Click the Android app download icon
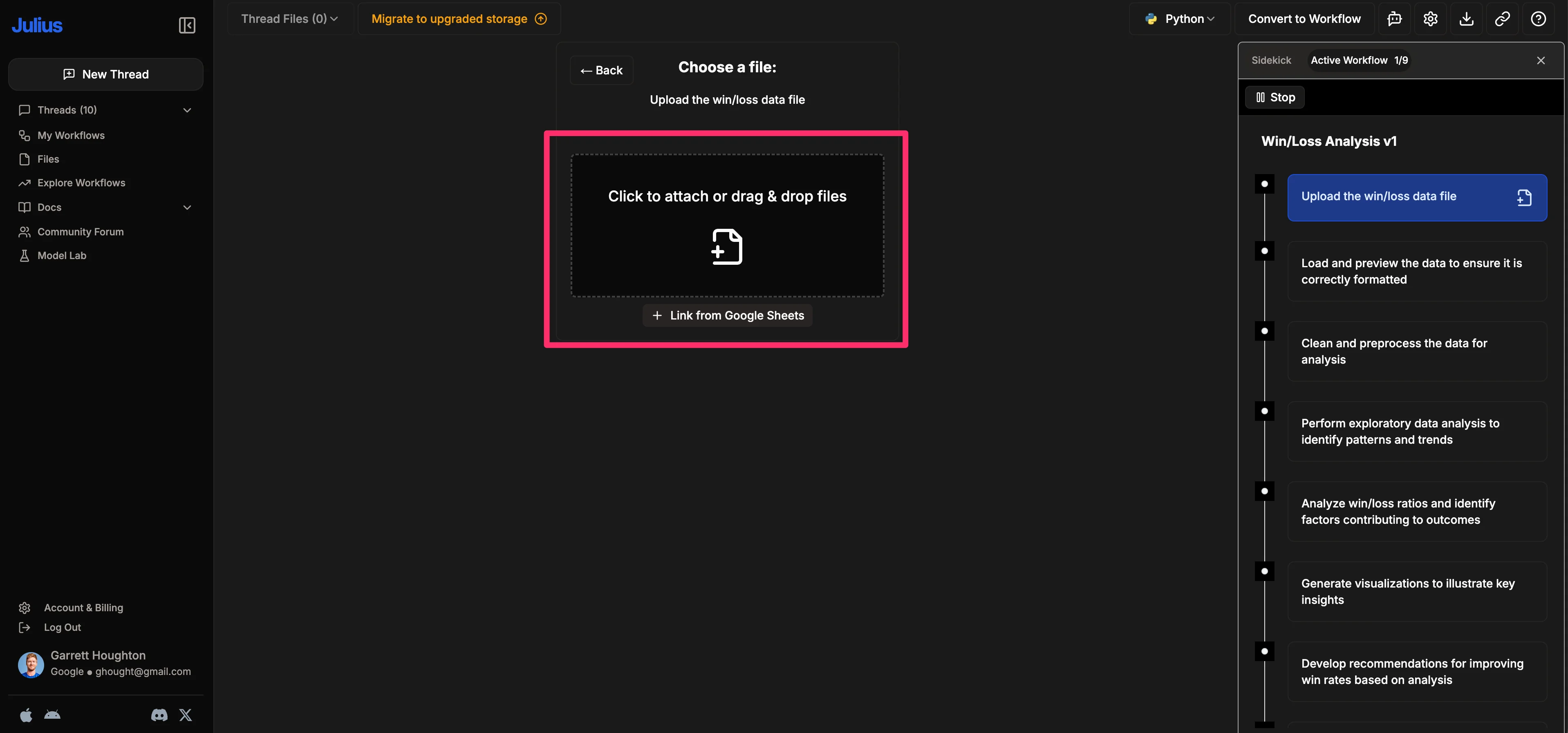 [x=52, y=715]
